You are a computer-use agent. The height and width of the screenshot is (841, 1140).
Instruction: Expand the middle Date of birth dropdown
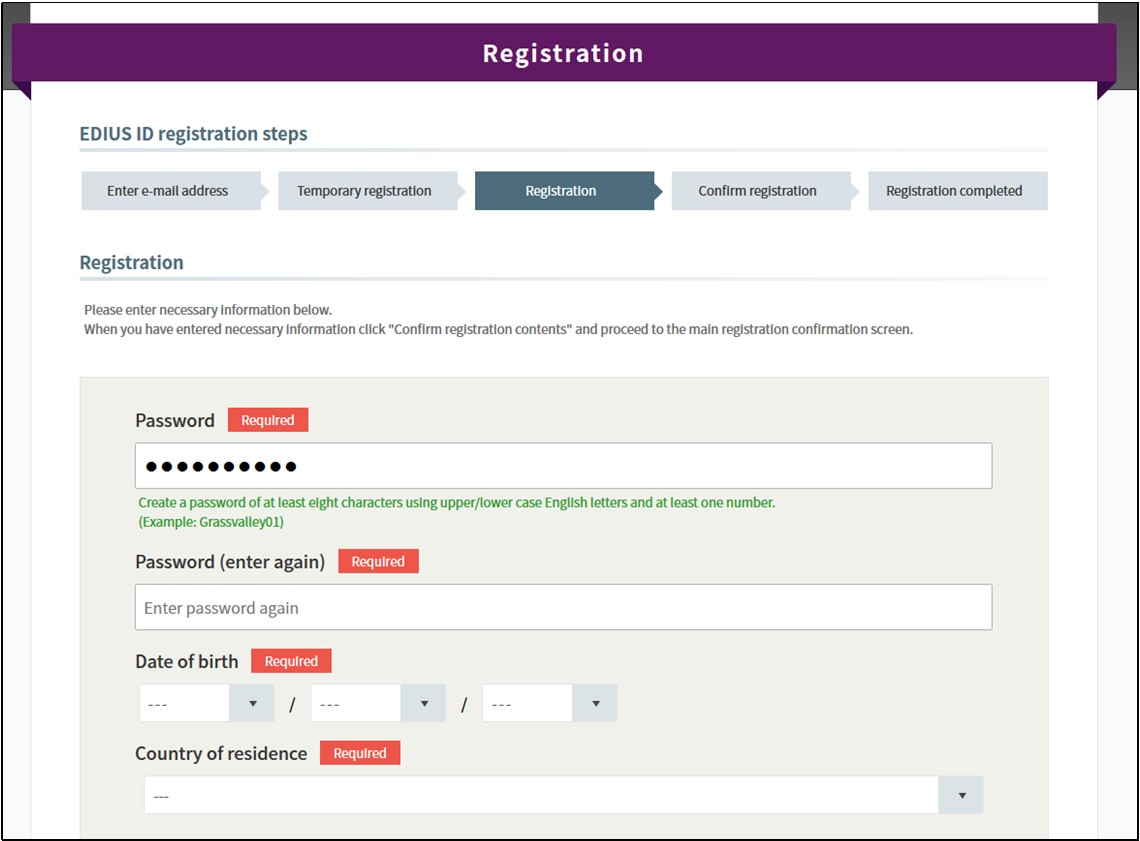tap(378, 704)
